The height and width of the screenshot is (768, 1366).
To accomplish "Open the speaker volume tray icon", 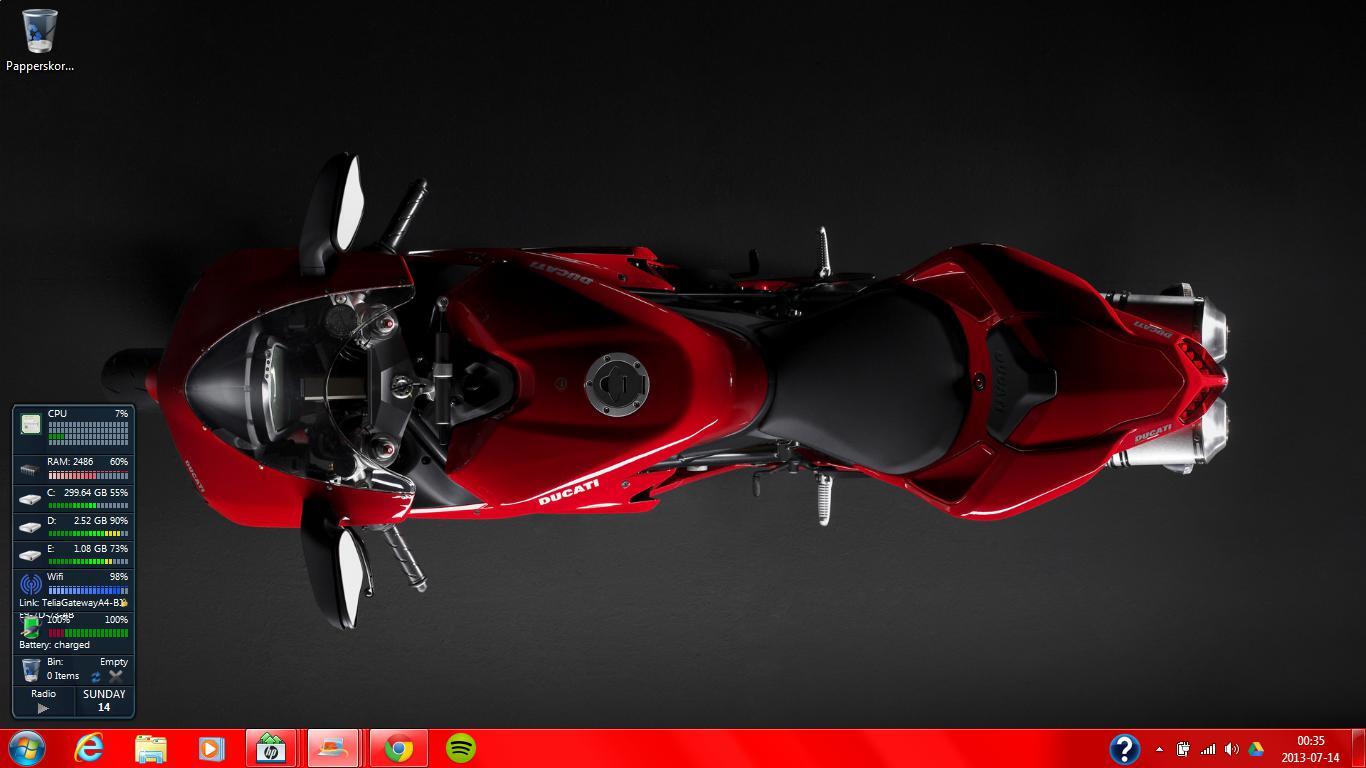I will point(1232,749).
